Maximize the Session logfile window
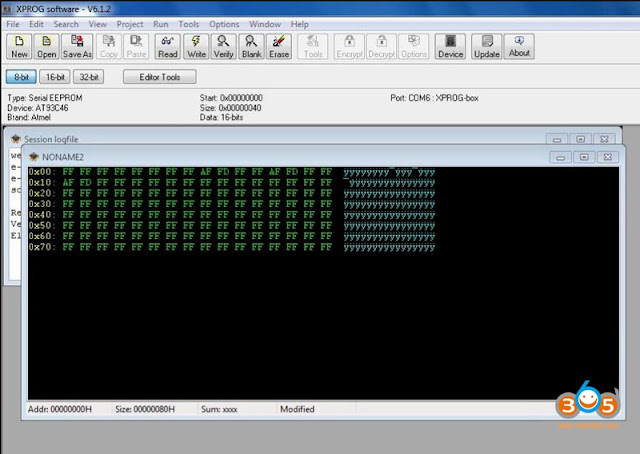Screen dimensions: 640x454 580,139
